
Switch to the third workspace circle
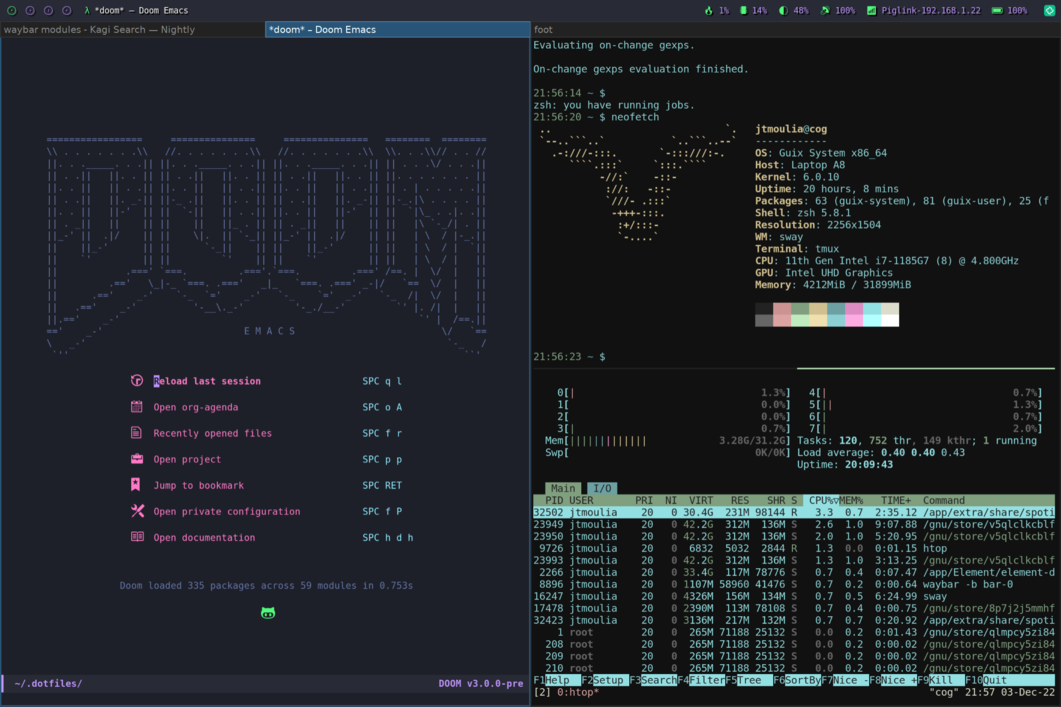(x=48, y=10)
